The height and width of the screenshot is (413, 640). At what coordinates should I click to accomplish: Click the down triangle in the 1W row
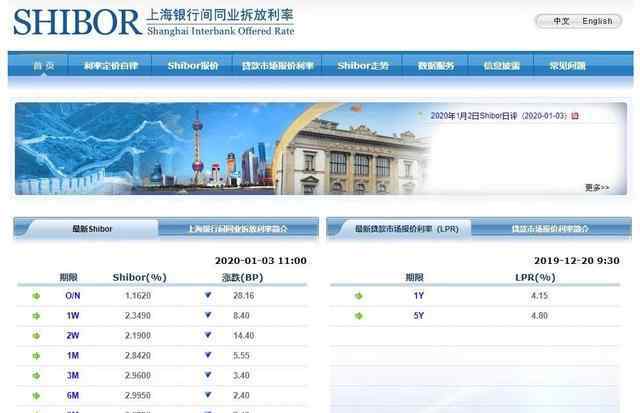coord(208,315)
